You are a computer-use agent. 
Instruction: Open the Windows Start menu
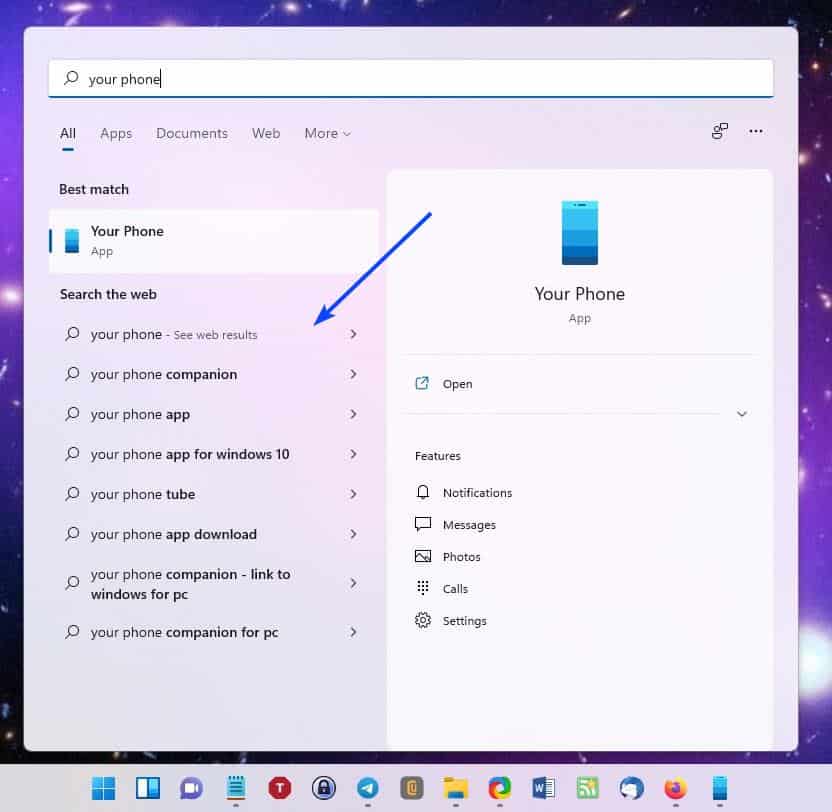(103, 788)
